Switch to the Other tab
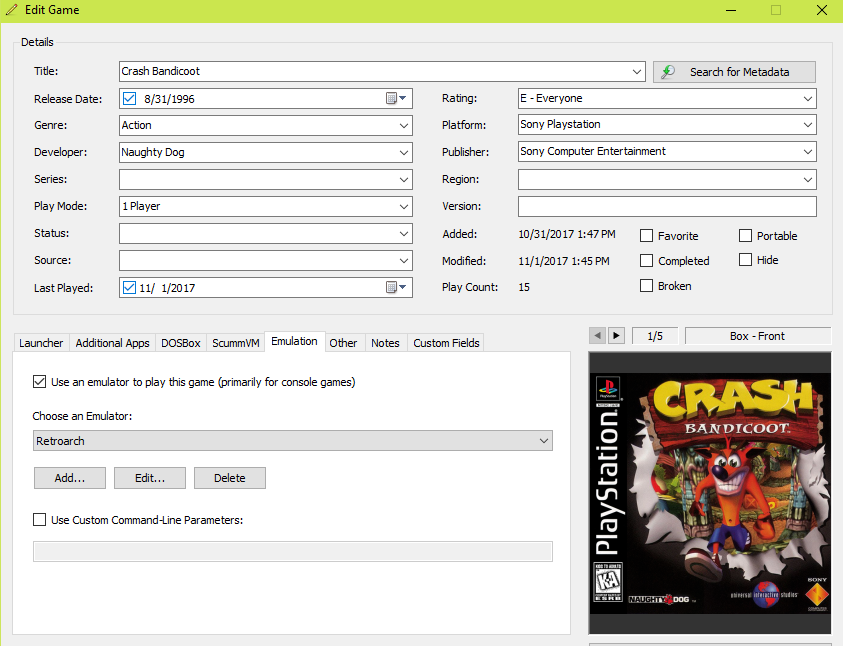Image resolution: width=843 pixels, height=646 pixels. tap(343, 343)
